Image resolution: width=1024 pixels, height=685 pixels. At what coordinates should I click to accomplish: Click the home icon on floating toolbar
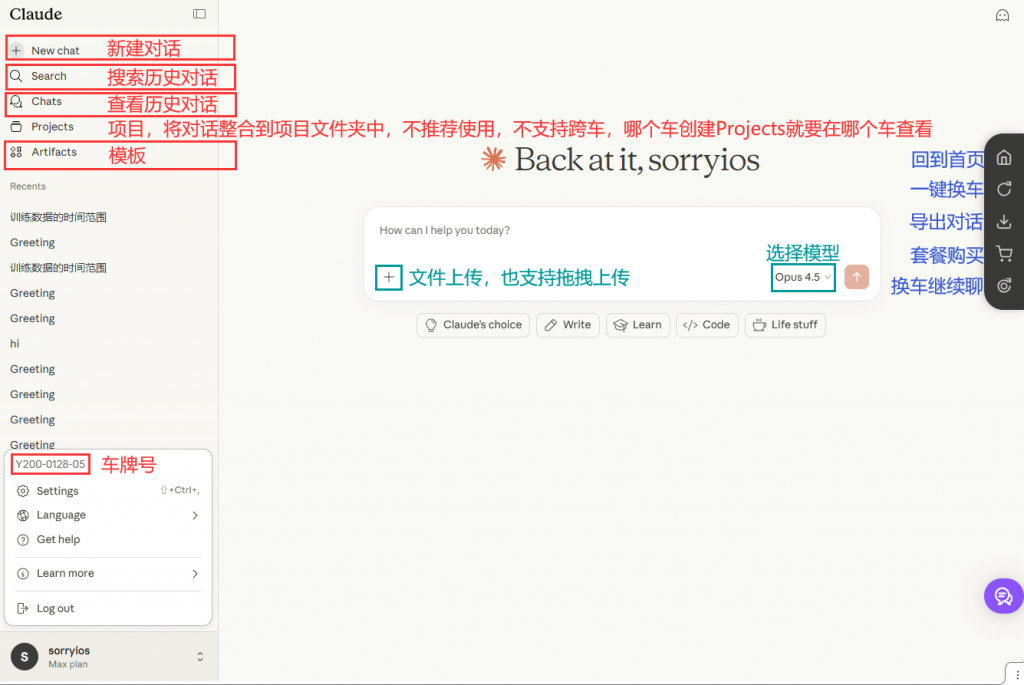(1003, 157)
